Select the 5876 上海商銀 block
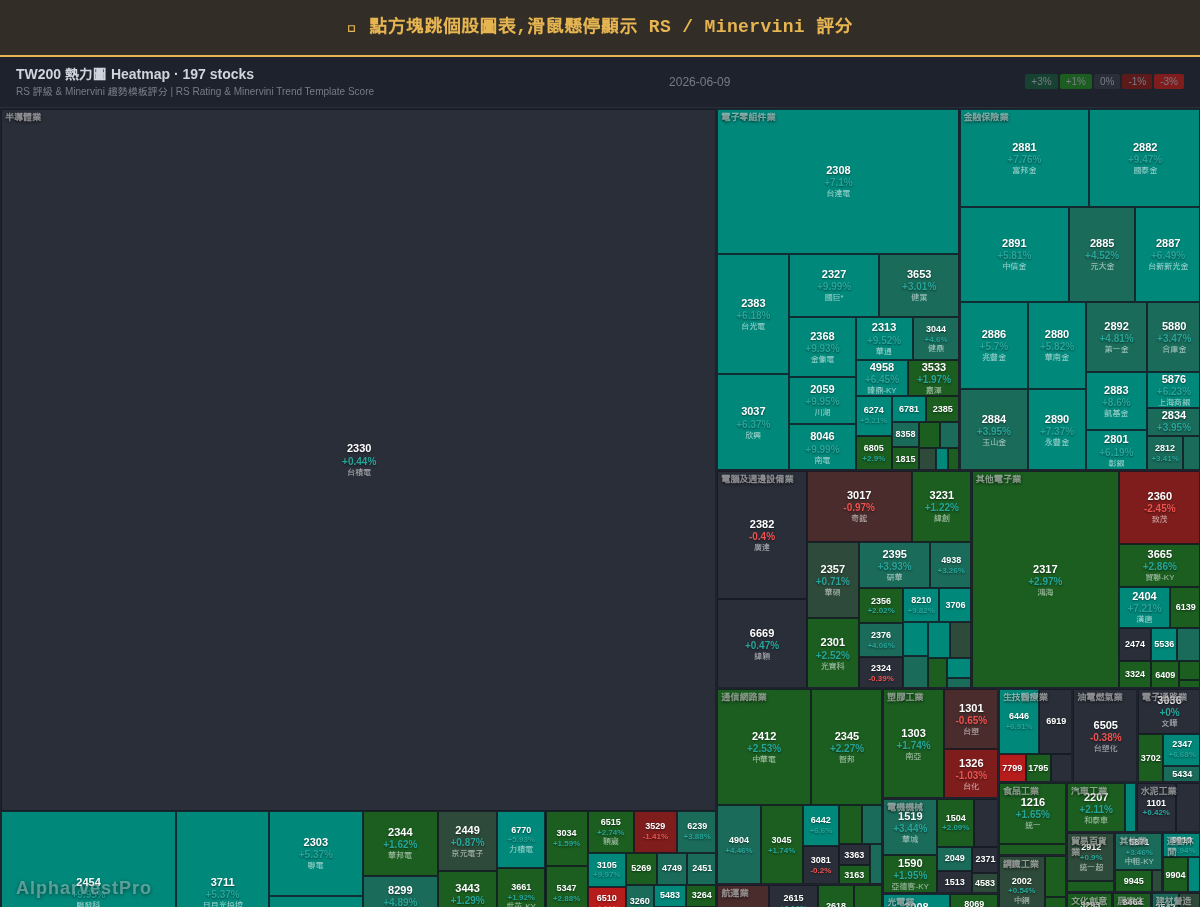 click(1174, 390)
